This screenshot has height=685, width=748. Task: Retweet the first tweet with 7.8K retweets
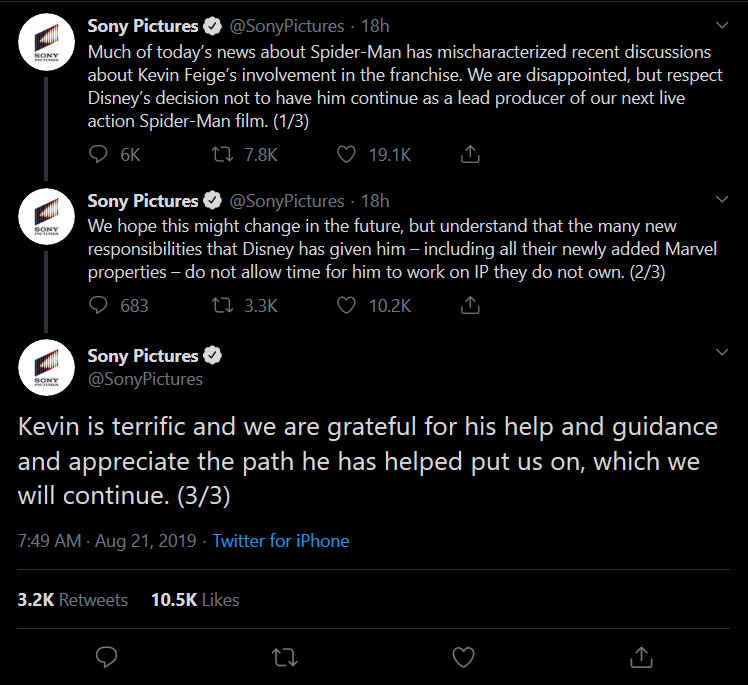[x=222, y=154]
